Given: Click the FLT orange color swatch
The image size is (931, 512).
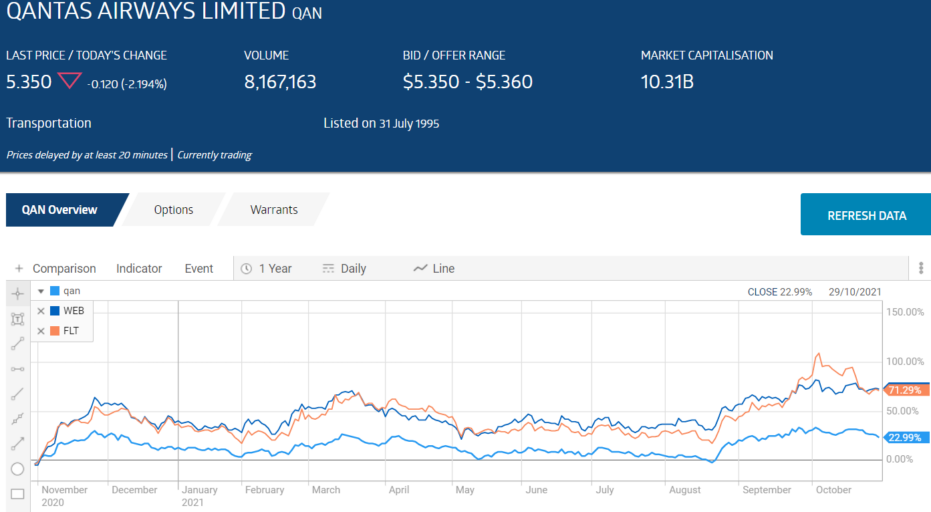Looking at the screenshot, I should pyautogui.click(x=55, y=331).
